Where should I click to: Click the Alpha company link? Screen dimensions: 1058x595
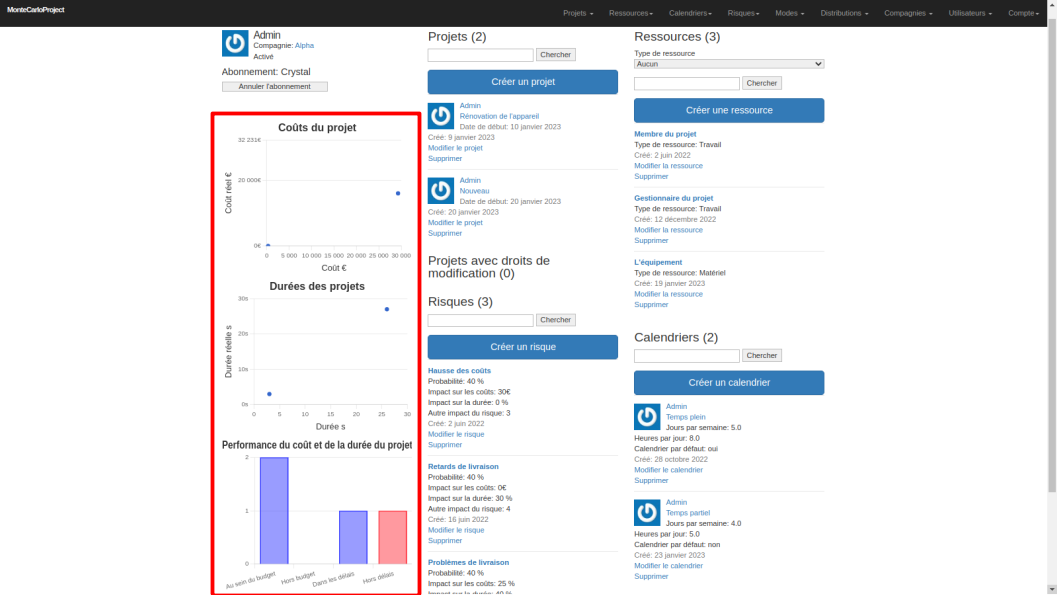(304, 45)
